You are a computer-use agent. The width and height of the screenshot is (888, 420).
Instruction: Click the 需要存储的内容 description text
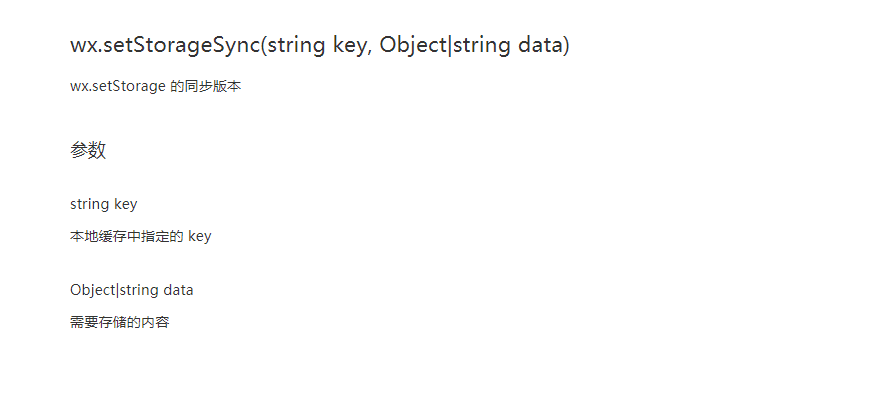coord(120,322)
